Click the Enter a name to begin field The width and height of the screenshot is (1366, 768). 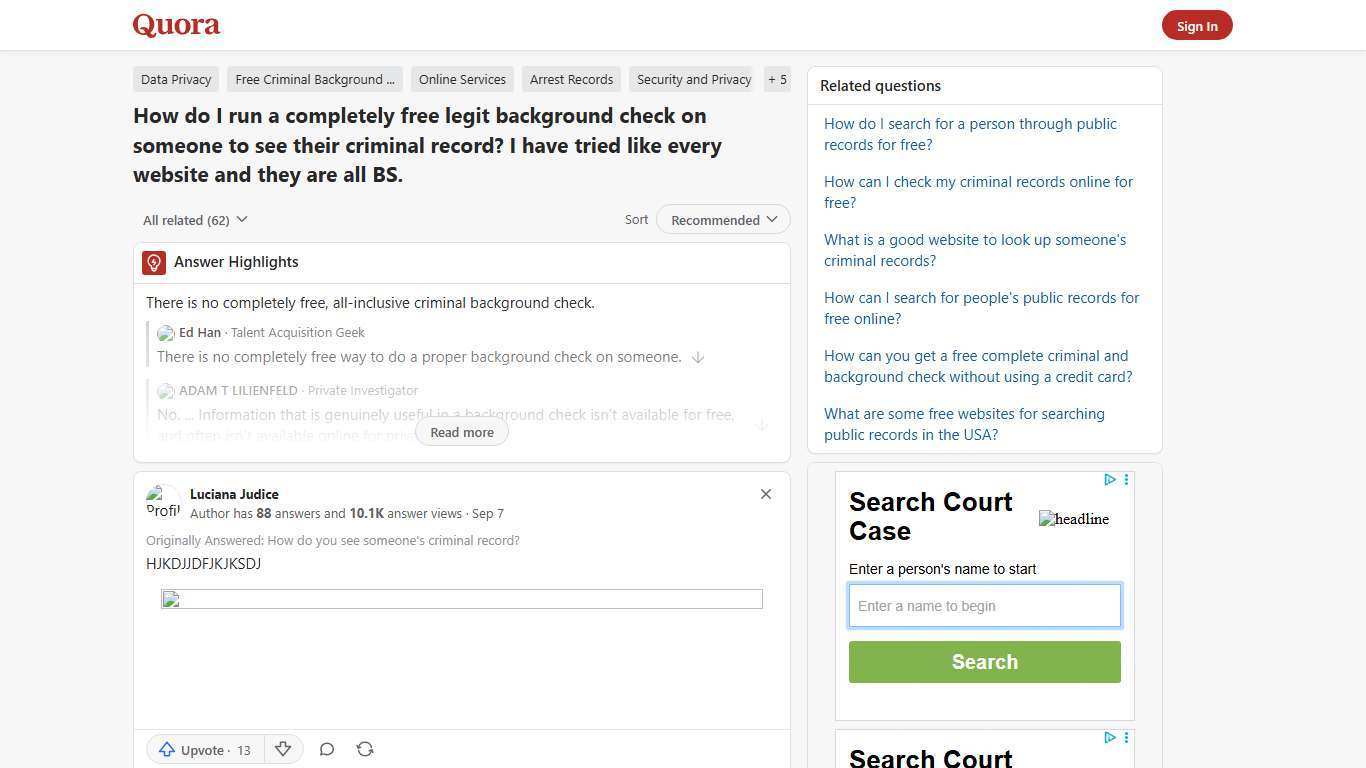(984, 605)
